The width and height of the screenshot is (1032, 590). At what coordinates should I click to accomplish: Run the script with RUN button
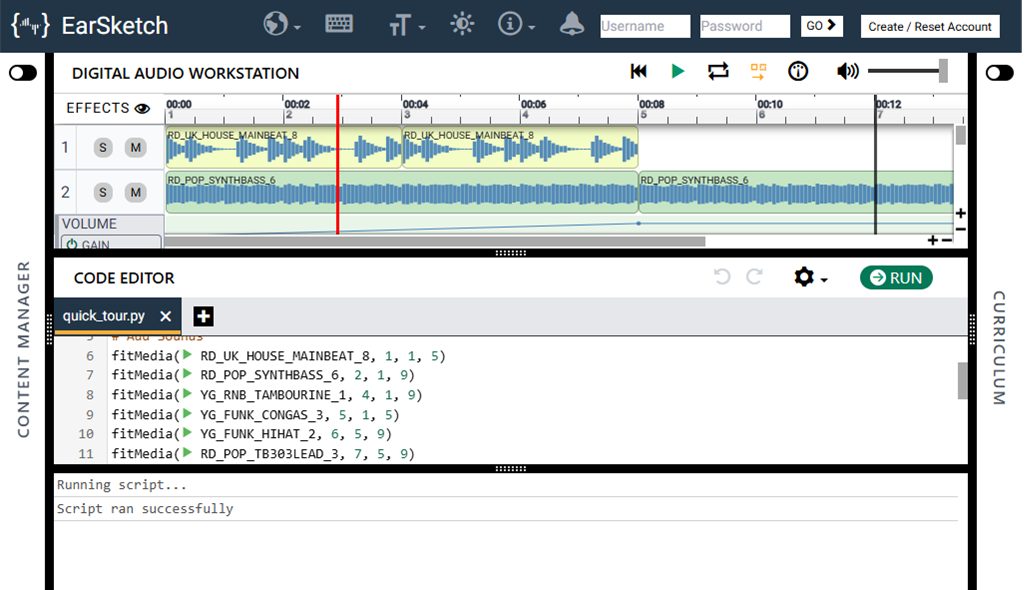896,278
